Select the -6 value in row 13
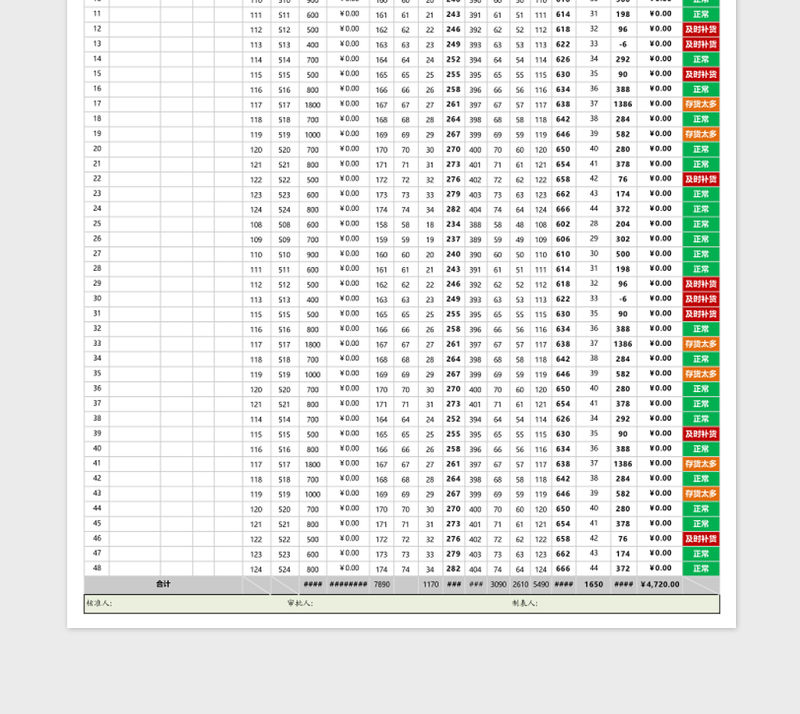800x714 pixels. coord(623,44)
